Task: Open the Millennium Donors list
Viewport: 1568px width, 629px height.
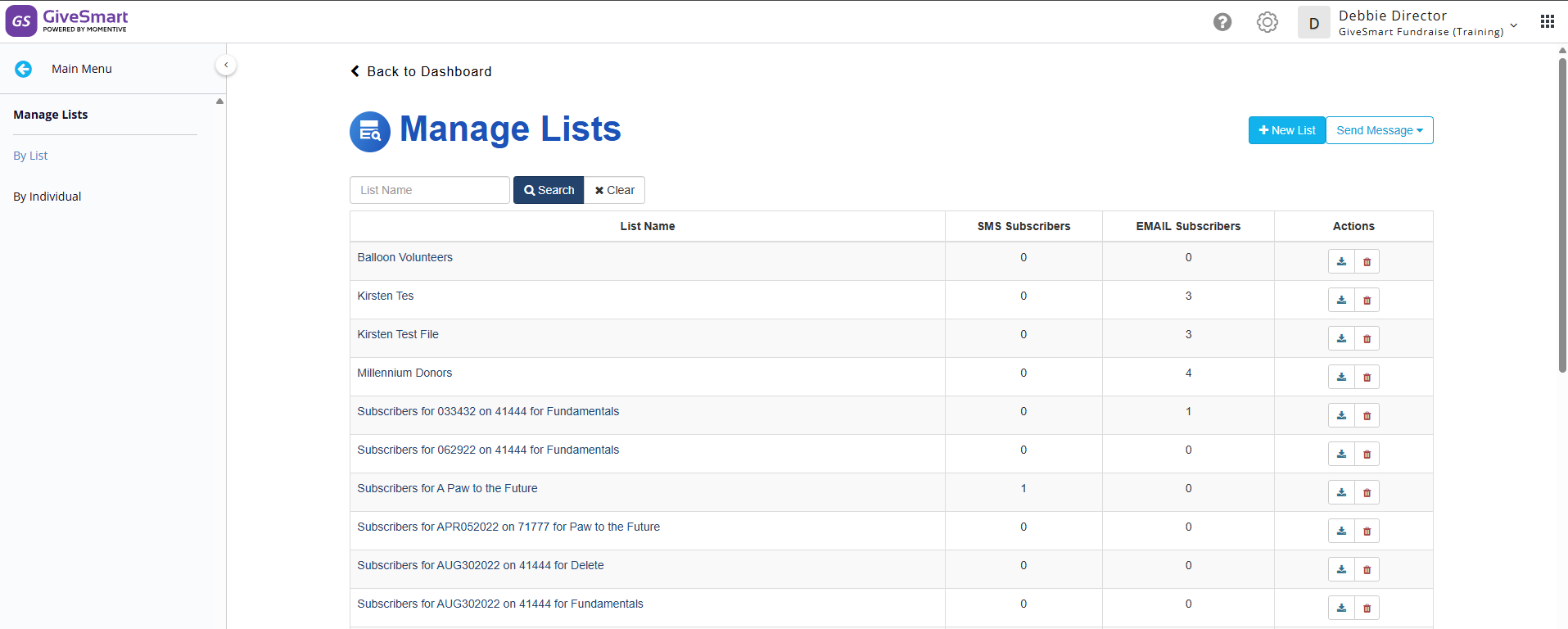Action: point(404,373)
